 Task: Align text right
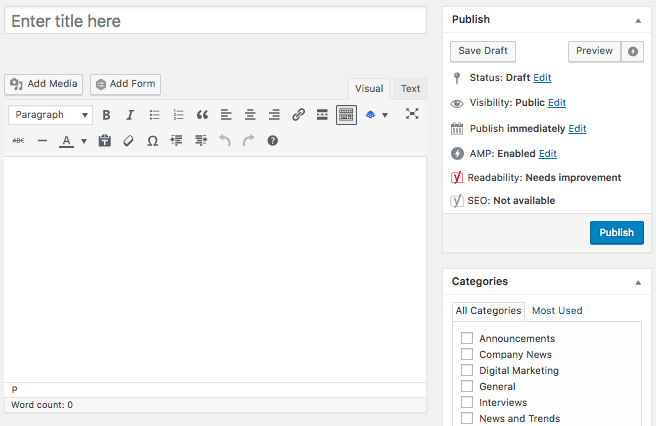tap(274, 115)
